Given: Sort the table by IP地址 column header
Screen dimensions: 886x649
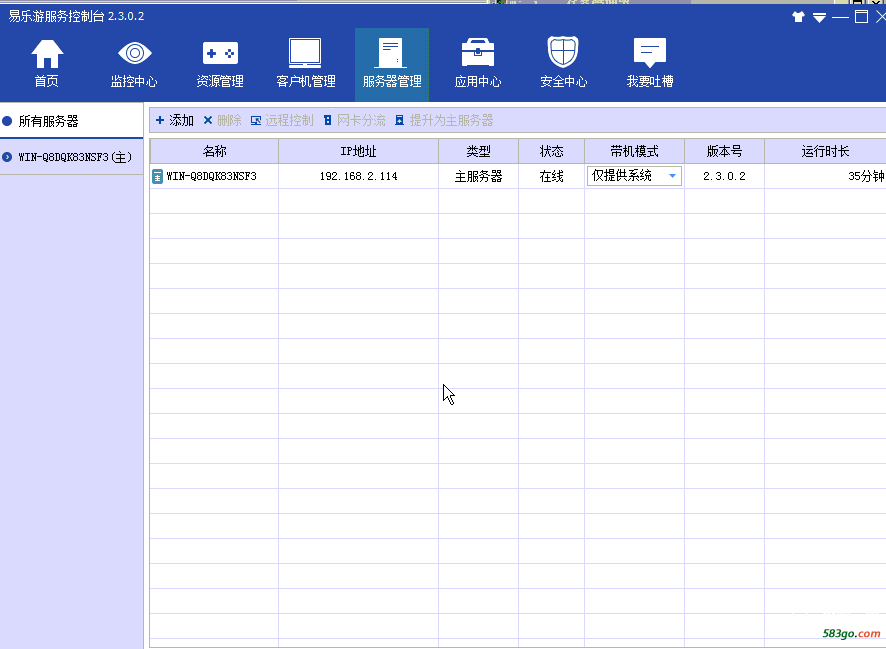Looking at the screenshot, I should 358,151.
